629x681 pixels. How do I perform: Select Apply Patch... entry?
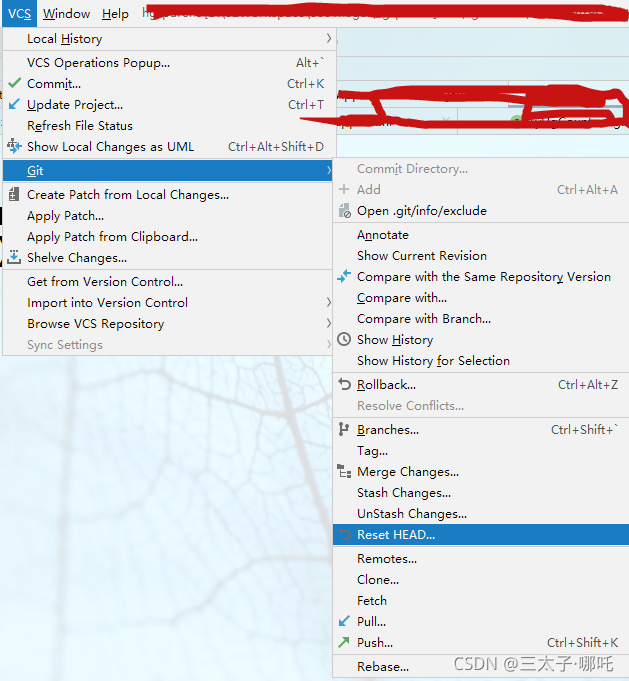[x=168, y=215]
